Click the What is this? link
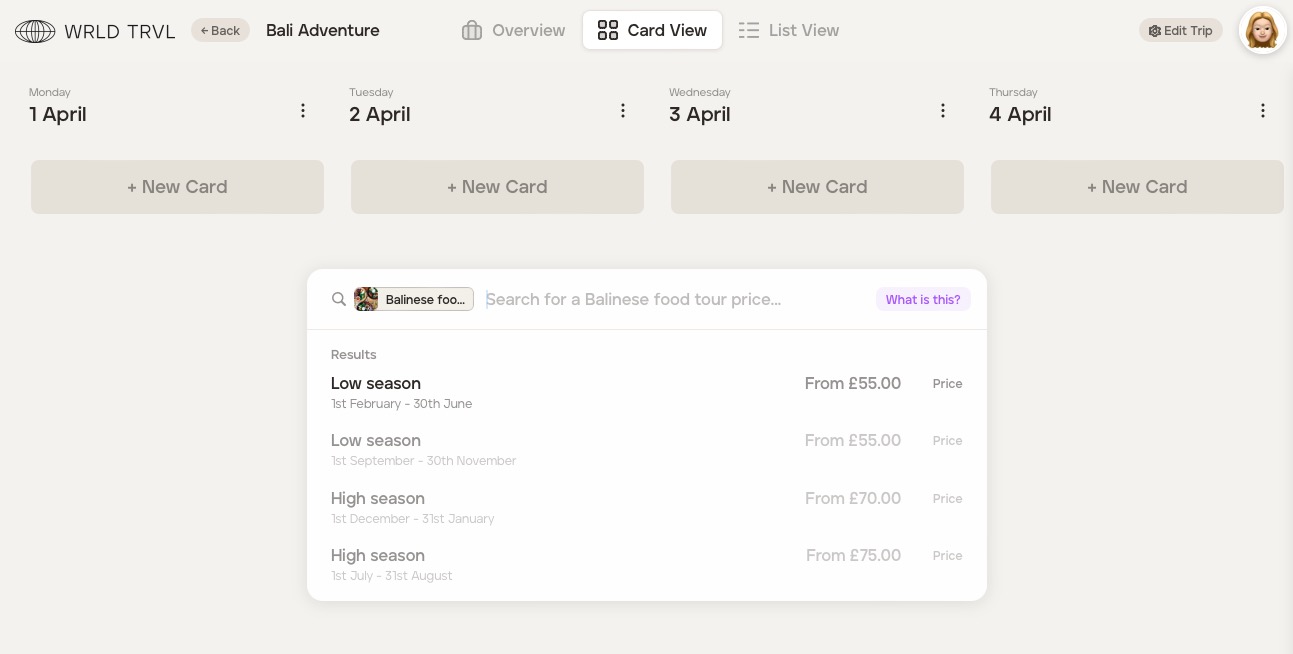The height and width of the screenshot is (654, 1293). point(922,299)
